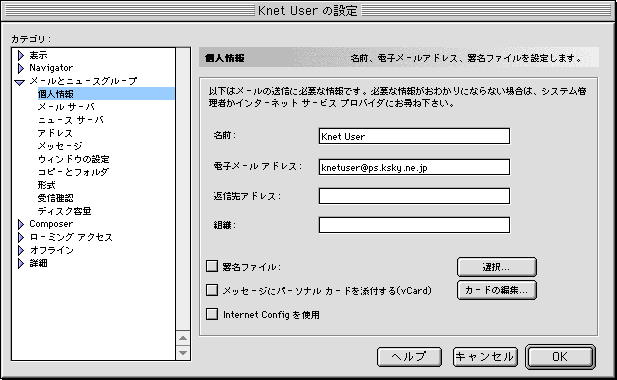Select the Composer category label
The width and height of the screenshot is (617, 380).
click(51, 224)
